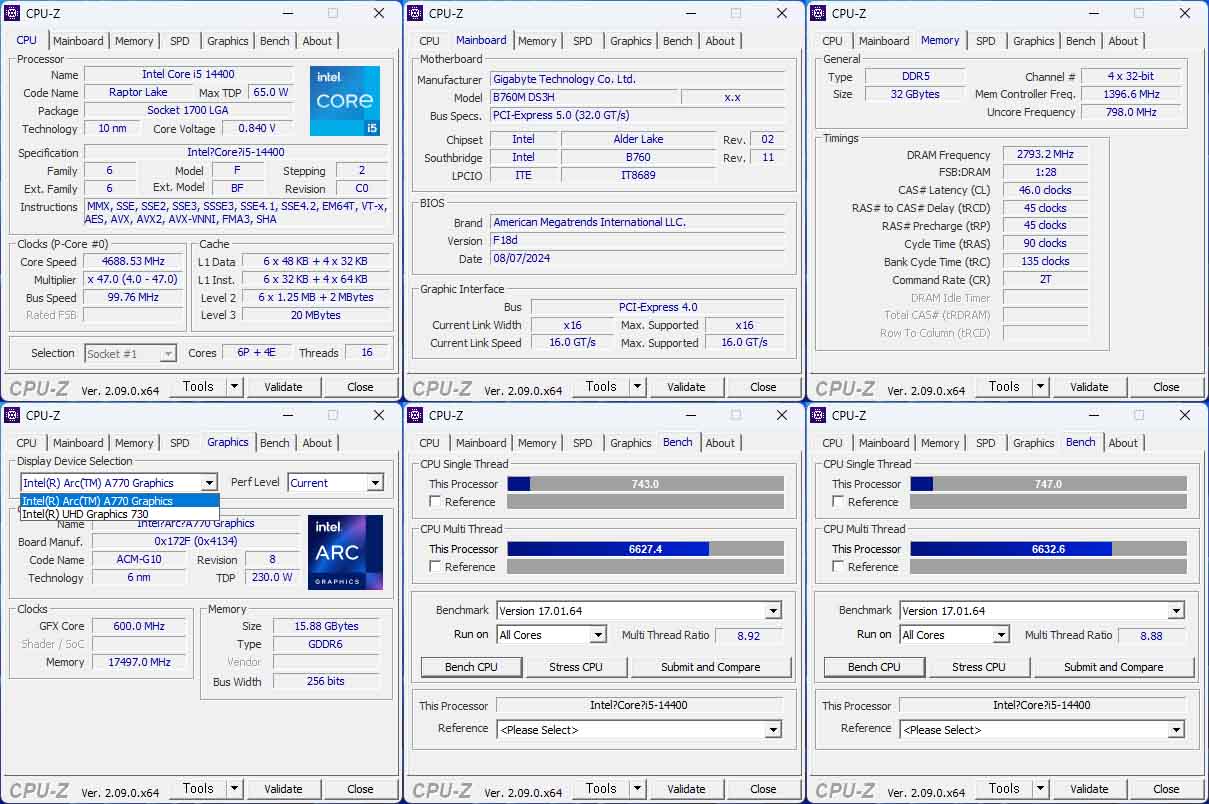Click Stress CPU in the 747.0 bench window
The image size is (1209, 804).
[x=979, y=667]
